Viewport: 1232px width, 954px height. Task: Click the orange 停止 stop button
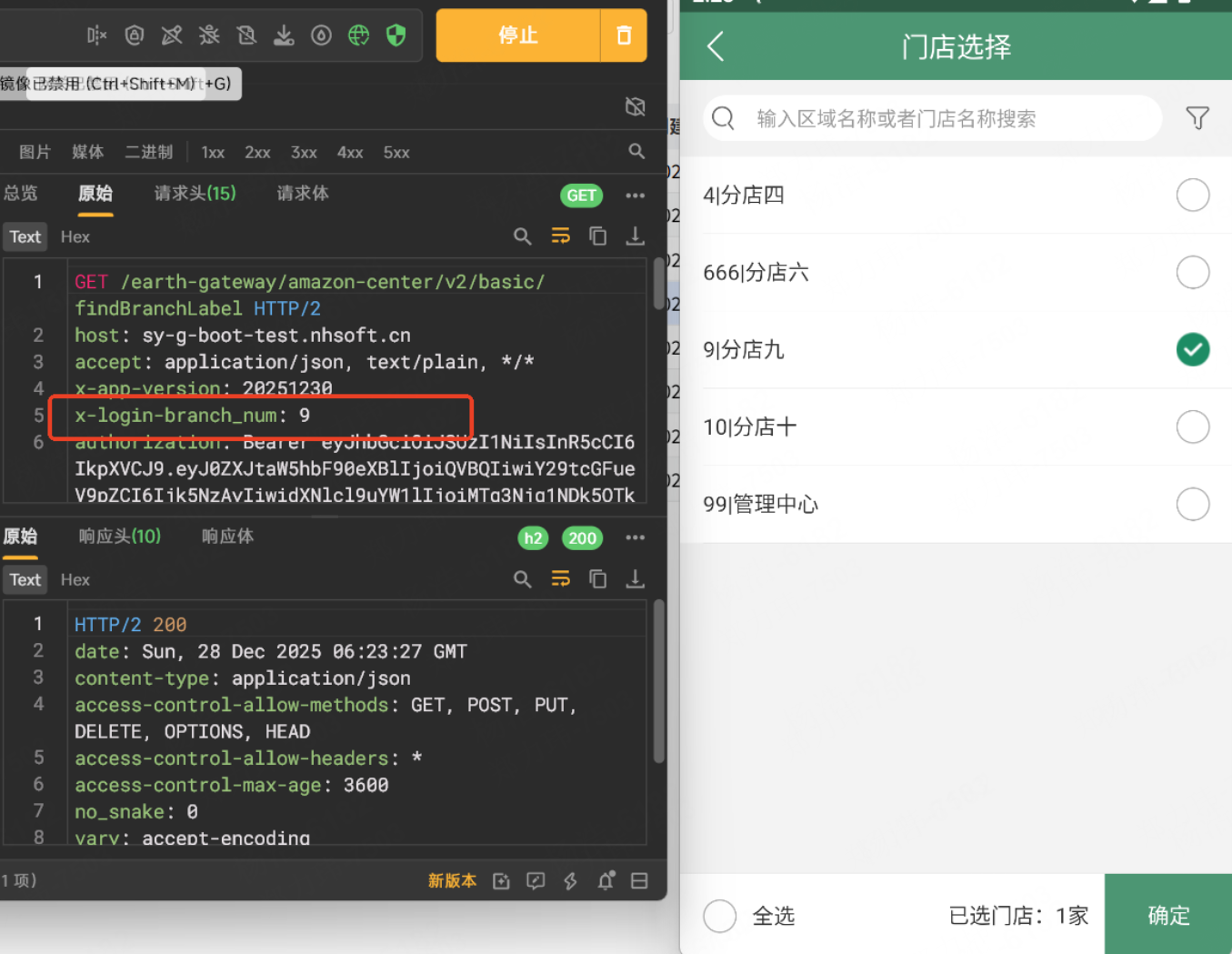pos(518,35)
